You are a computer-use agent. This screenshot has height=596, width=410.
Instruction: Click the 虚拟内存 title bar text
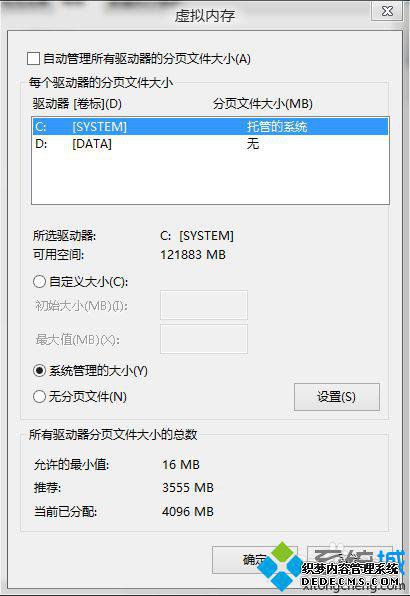click(x=204, y=16)
